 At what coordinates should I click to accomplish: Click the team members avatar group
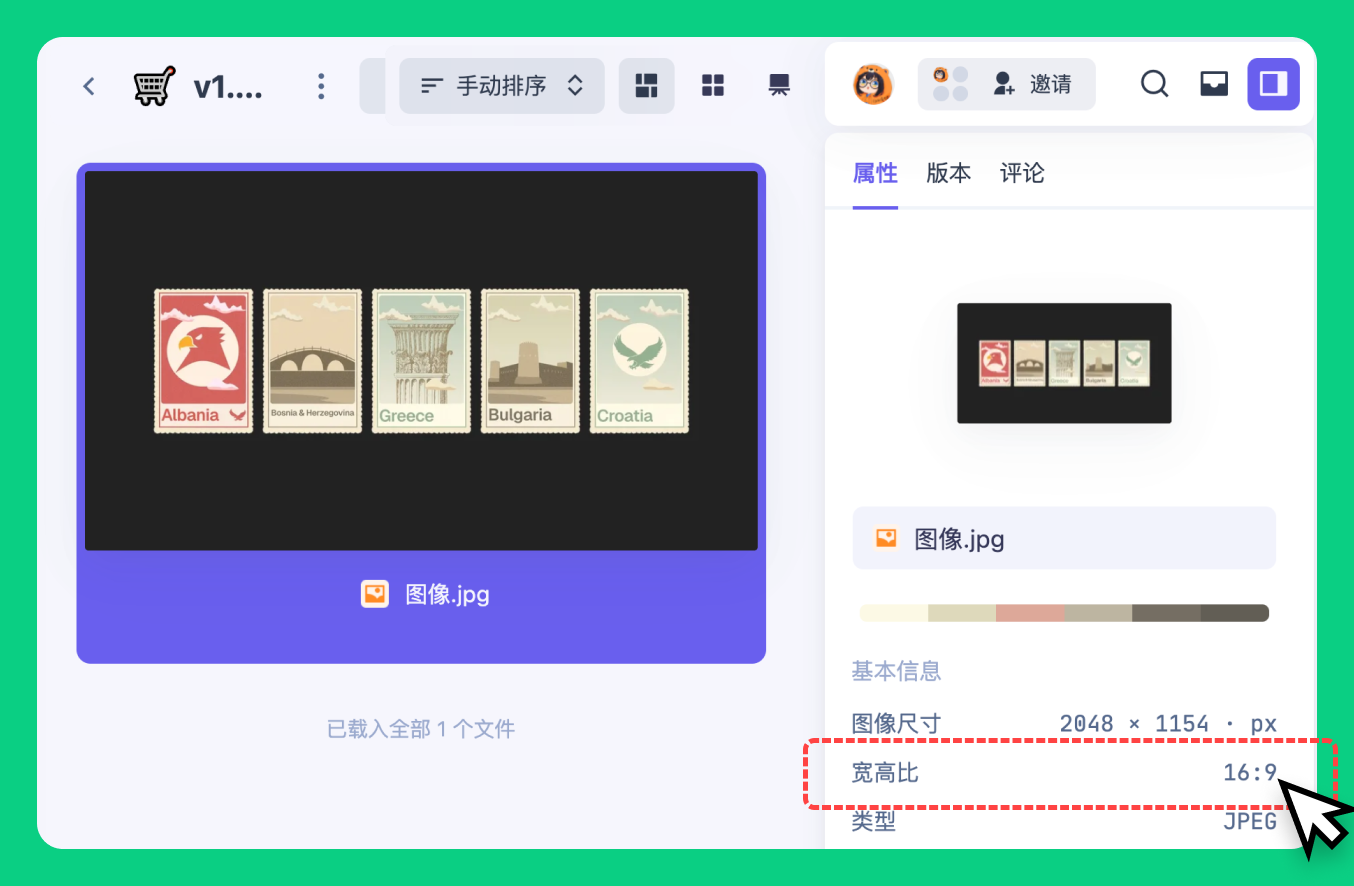pyautogui.click(x=950, y=84)
